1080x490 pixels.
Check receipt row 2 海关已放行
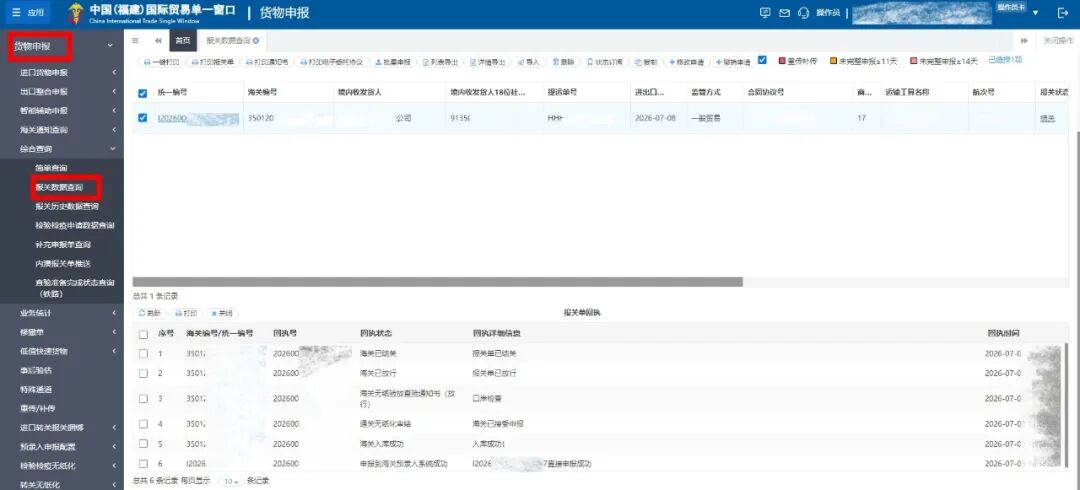[143, 374]
